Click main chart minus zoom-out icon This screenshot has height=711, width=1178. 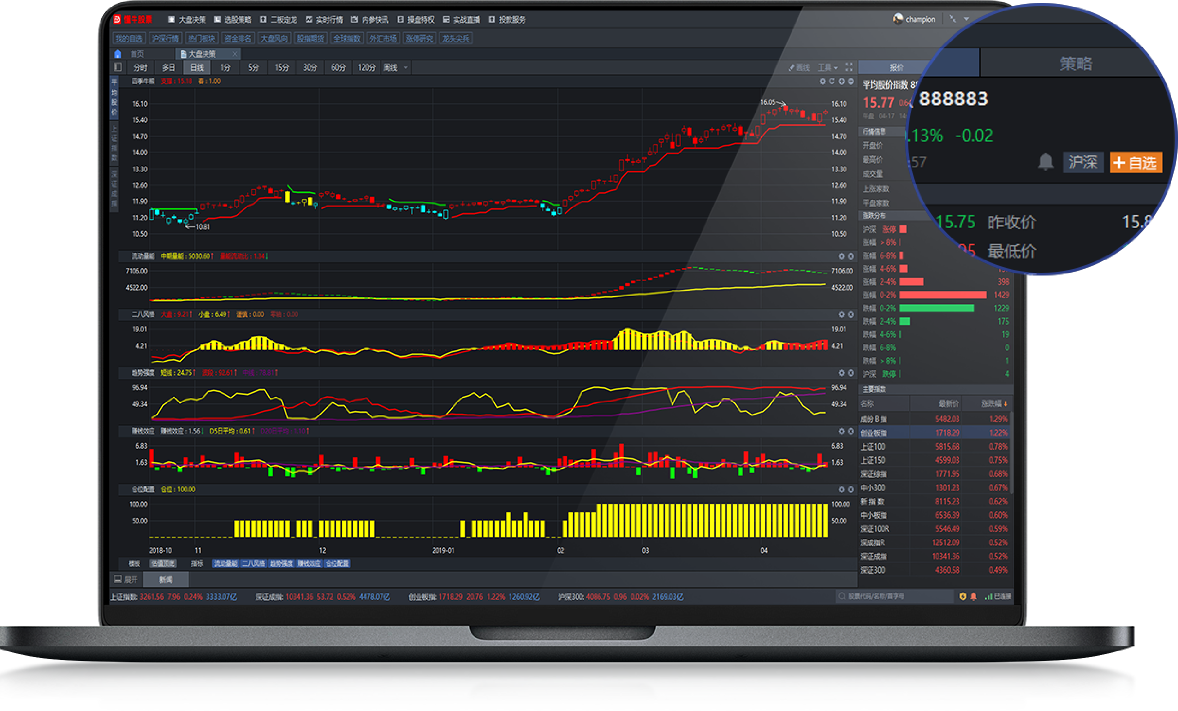click(850, 81)
